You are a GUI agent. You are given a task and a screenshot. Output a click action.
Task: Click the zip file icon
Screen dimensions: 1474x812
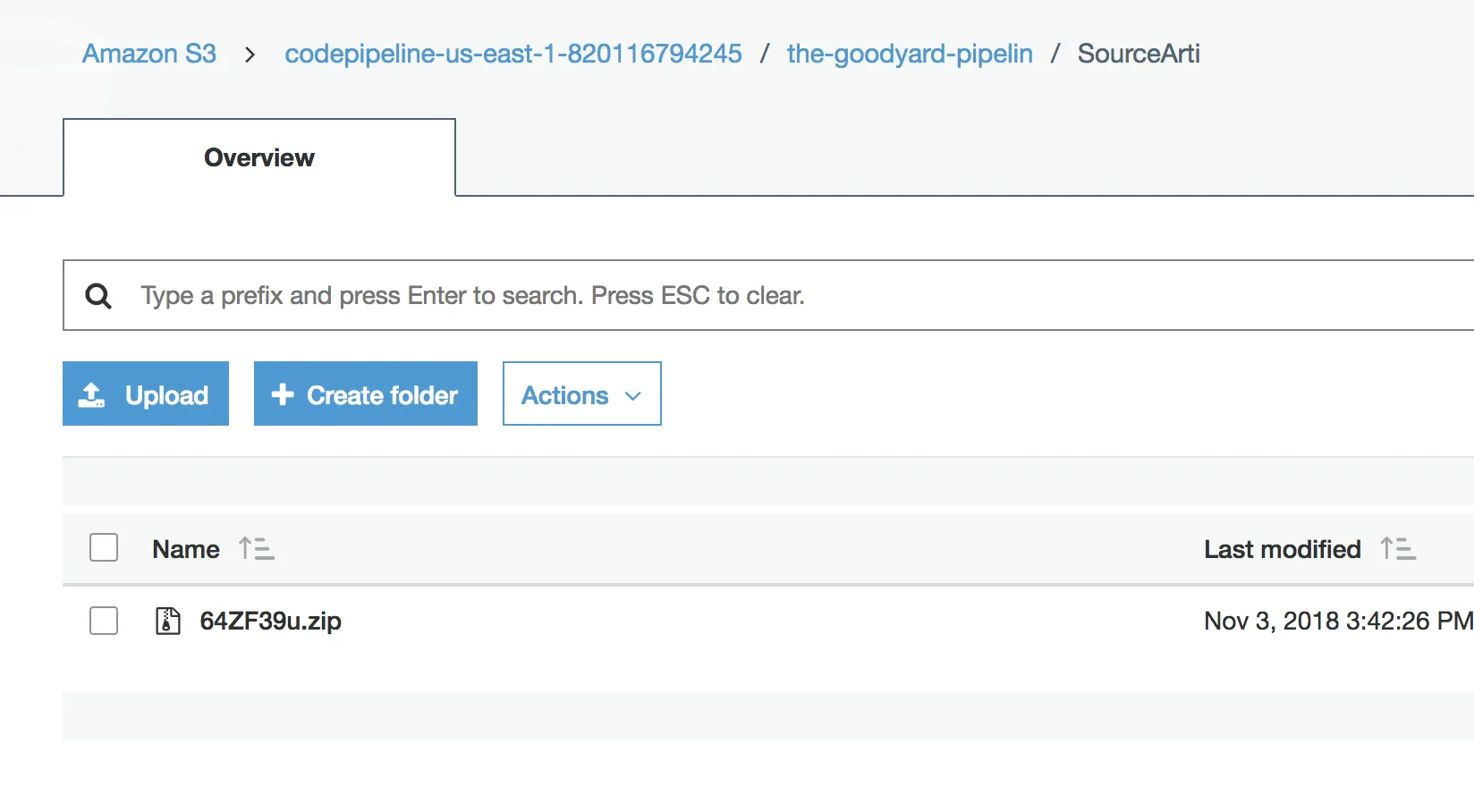point(168,621)
